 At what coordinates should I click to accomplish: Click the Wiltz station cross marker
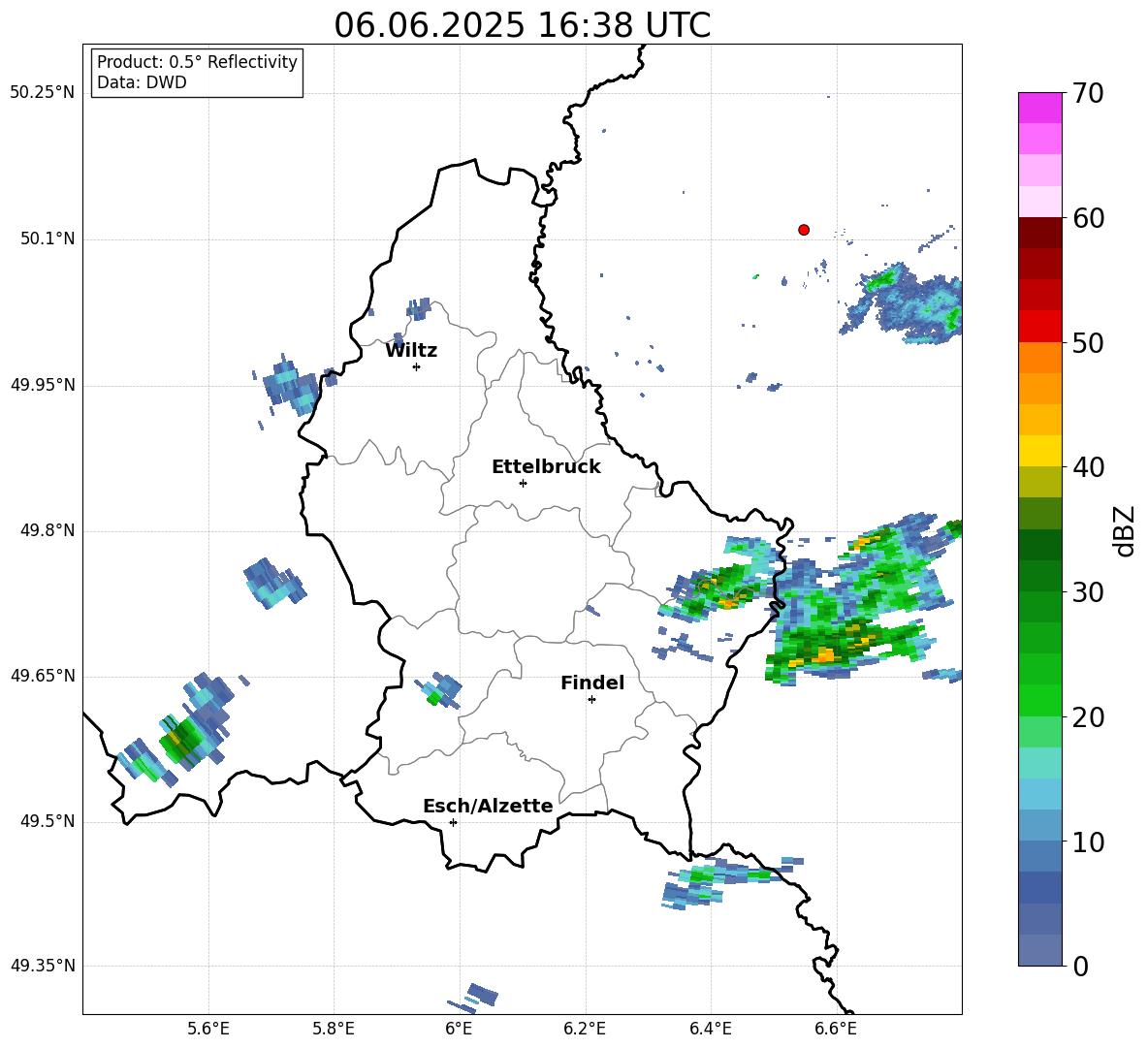point(416,366)
